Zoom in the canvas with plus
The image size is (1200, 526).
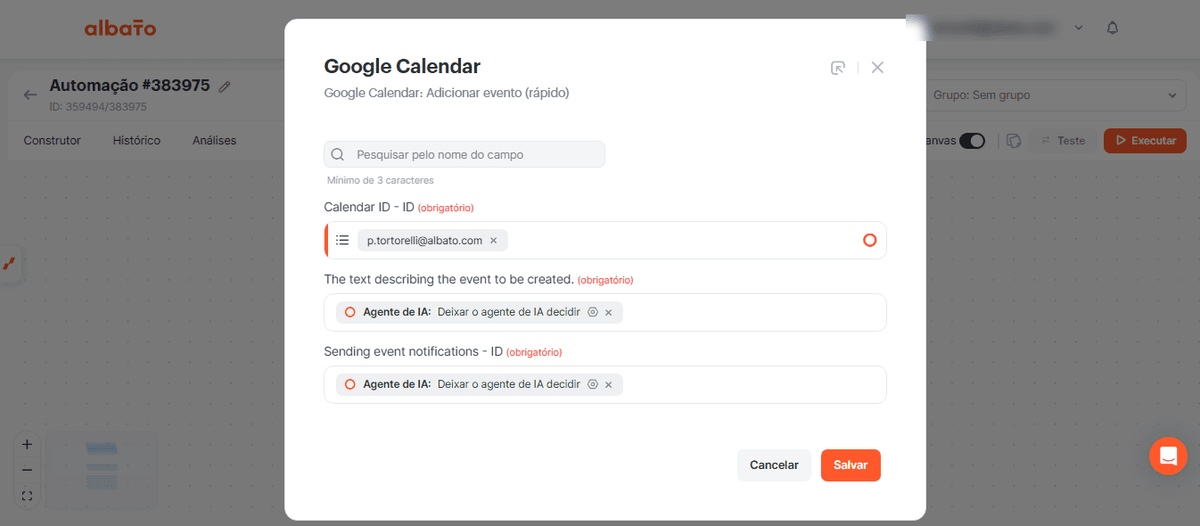pyautogui.click(x=27, y=444)
